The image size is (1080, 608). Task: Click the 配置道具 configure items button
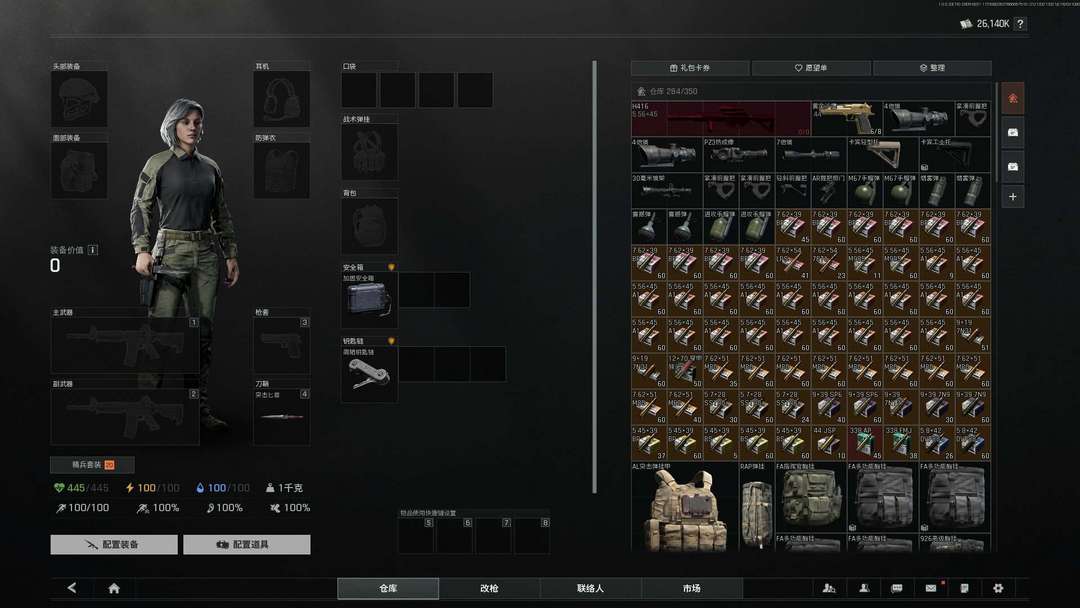click(247, 545)
